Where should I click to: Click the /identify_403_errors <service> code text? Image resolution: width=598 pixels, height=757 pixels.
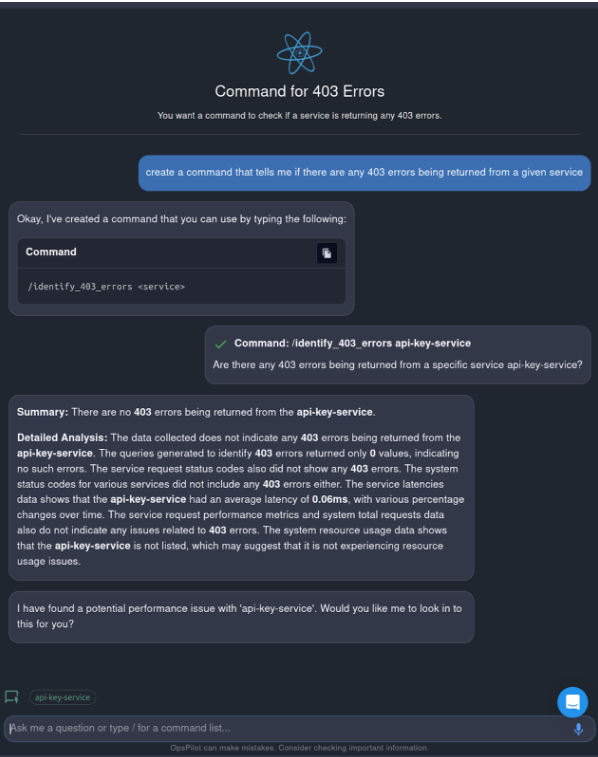pos(106,287)
